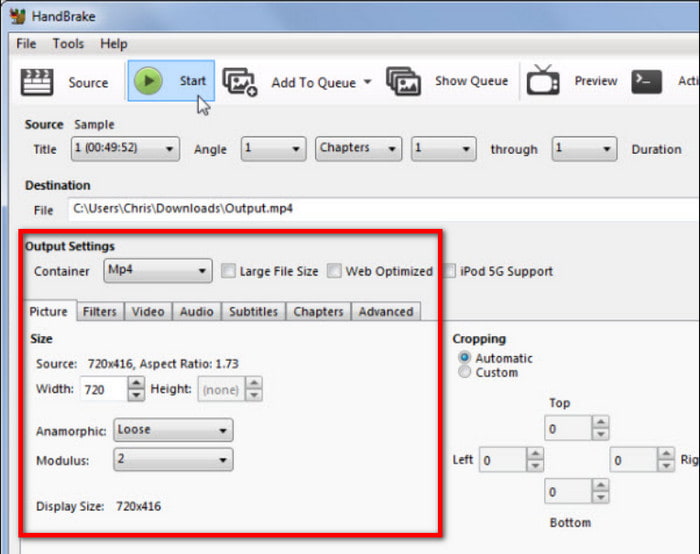Open the Tools menu

68,43
